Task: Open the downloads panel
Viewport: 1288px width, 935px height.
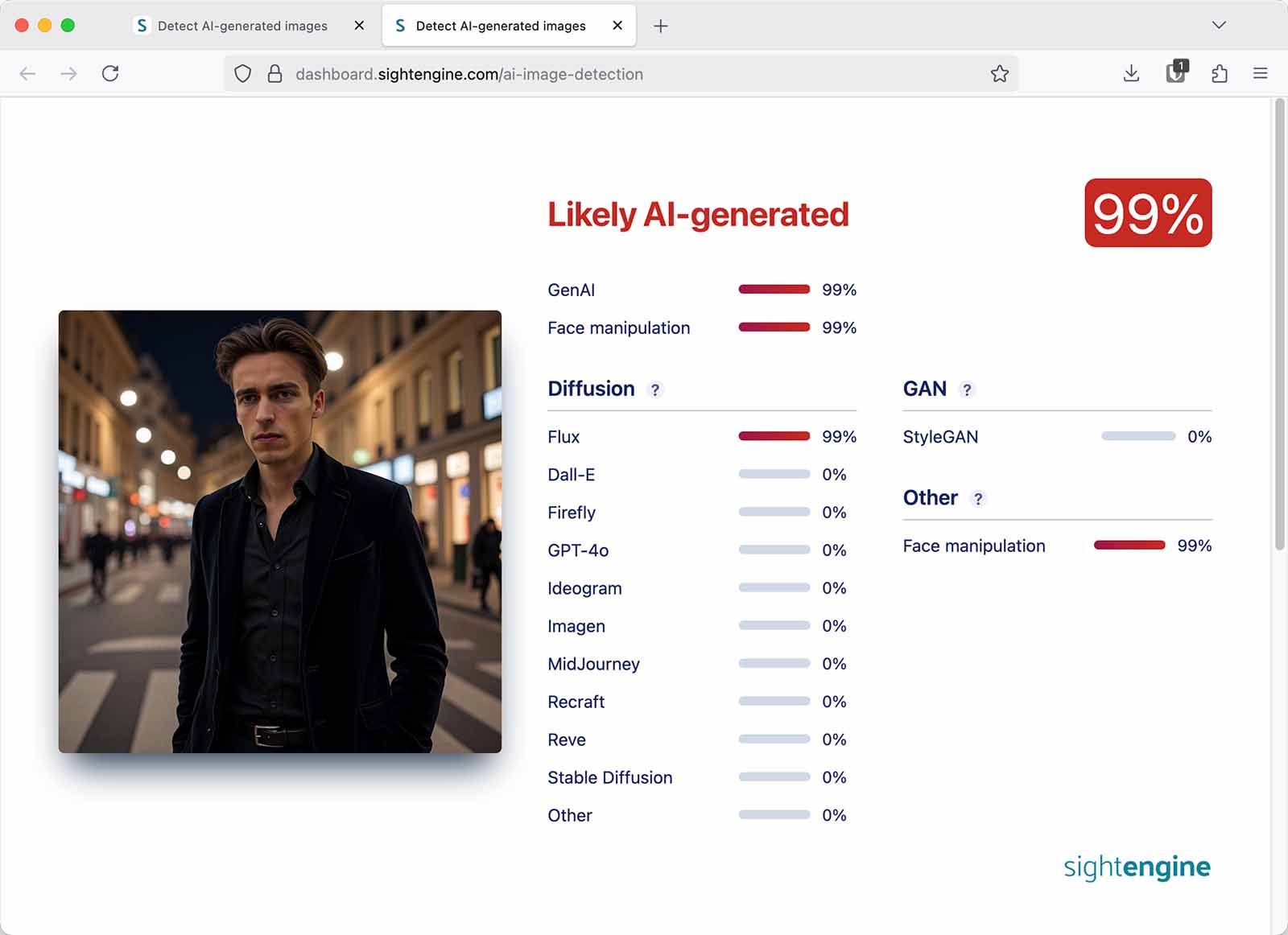Action: 1131,74
